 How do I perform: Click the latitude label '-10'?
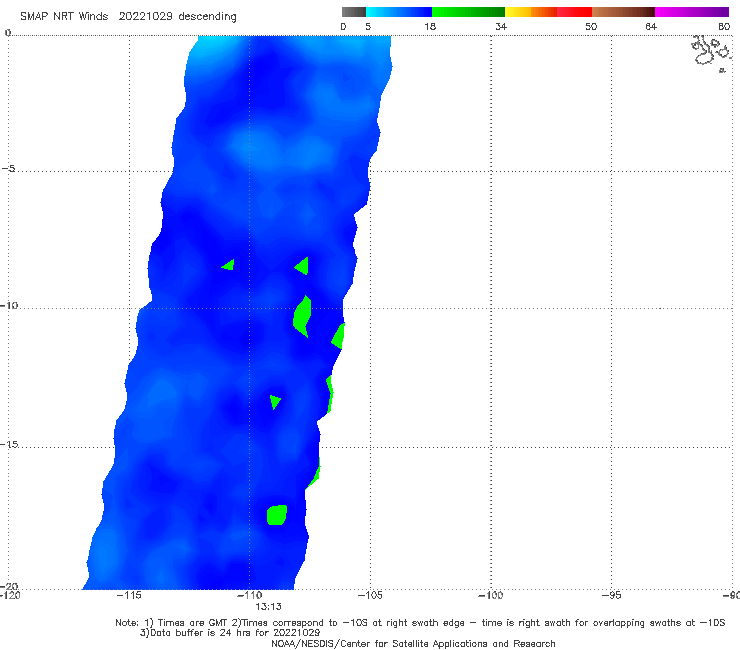pyautogui.click(x=9, y=305)
